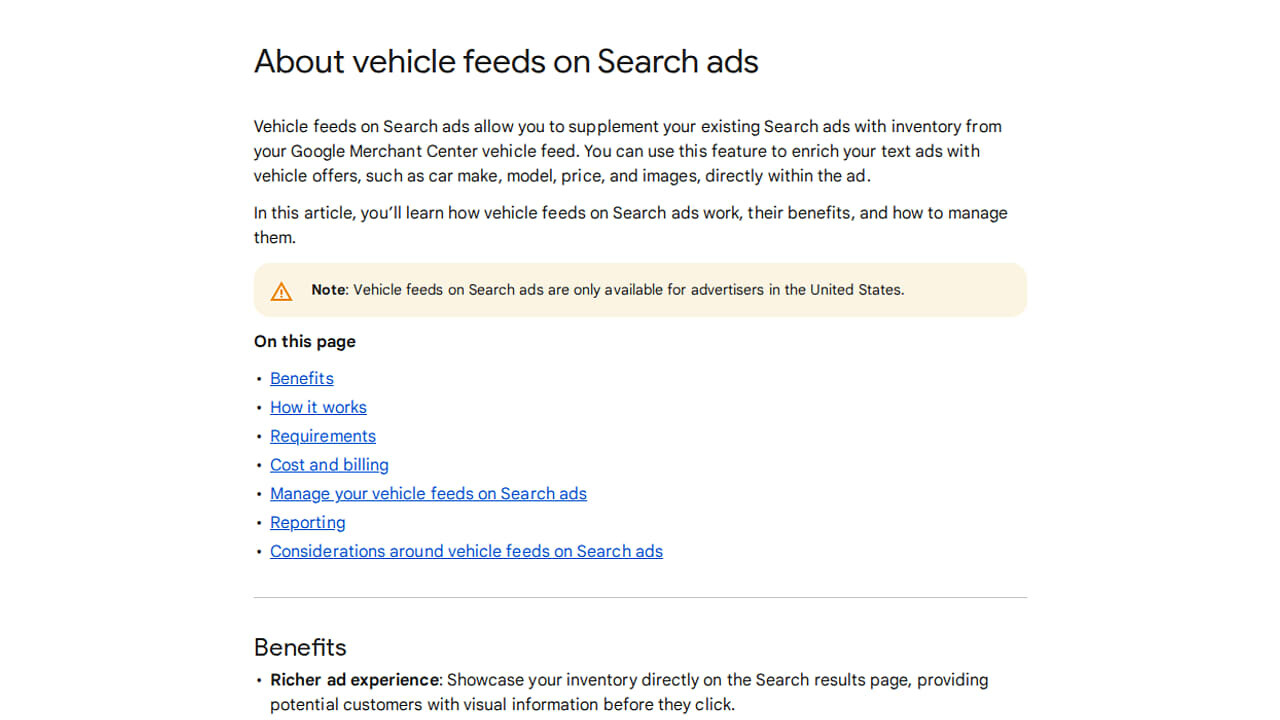1280x720 pixels.
Task: Follow the Requirements link
Action: coord(322,436)
